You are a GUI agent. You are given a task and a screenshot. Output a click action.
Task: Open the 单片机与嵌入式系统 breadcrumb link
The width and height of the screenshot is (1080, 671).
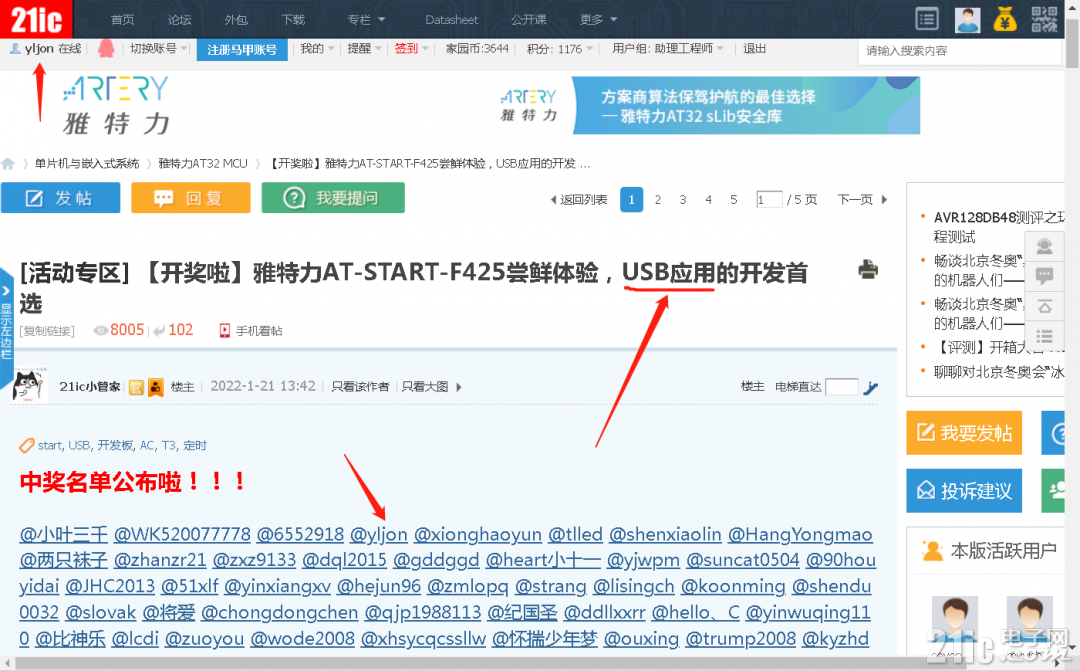coord(87,163)
